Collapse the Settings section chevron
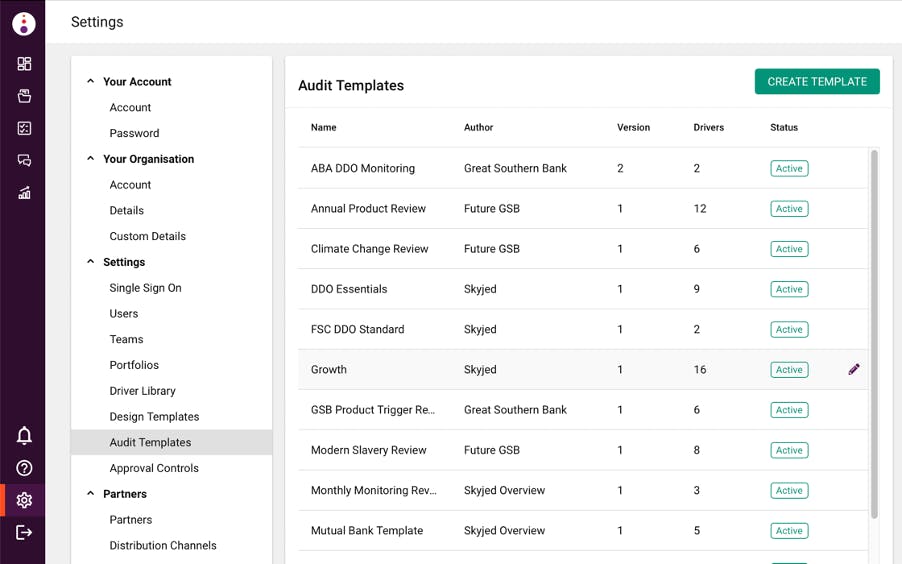Image resolution: width=902 pixels, height=564 pixels. coord(90,262)
